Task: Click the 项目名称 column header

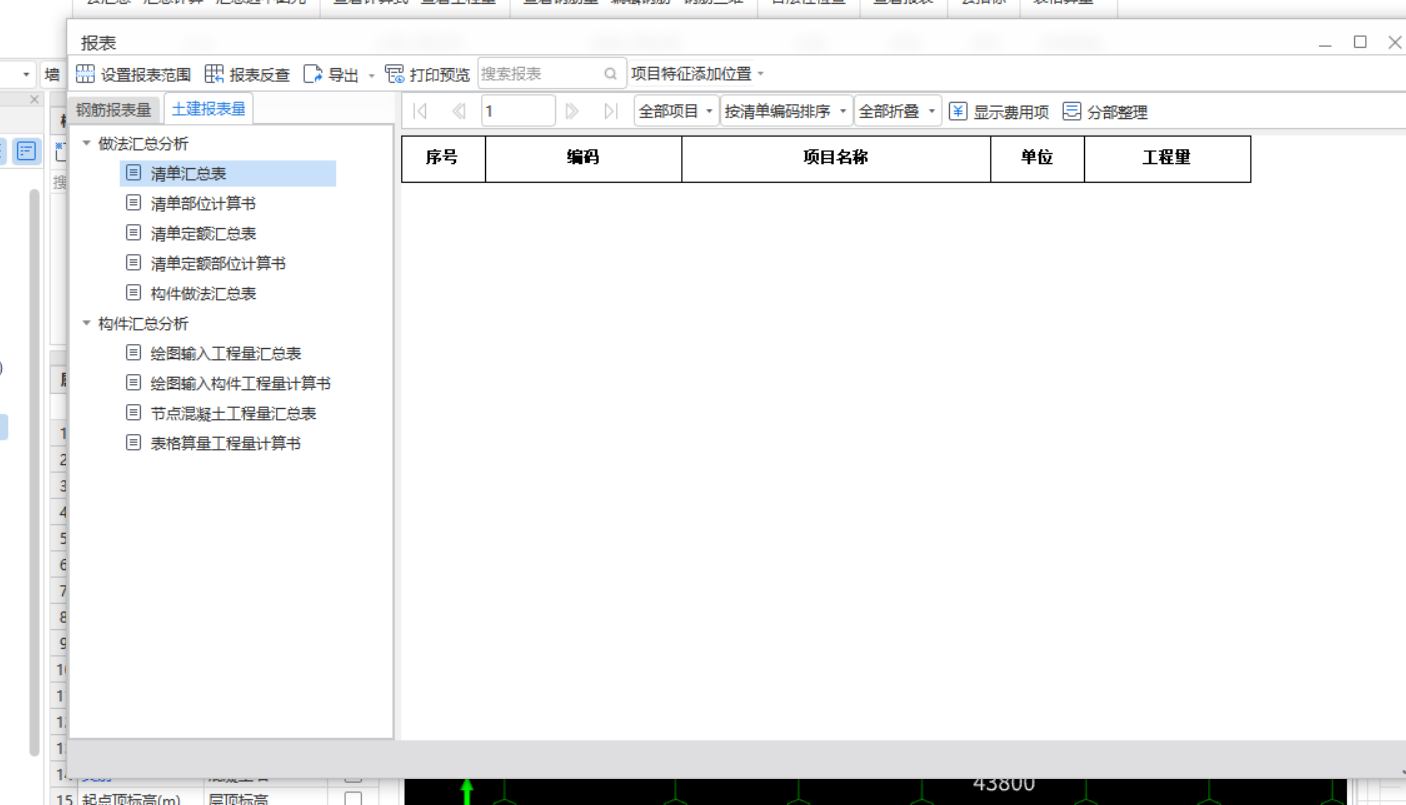Action: [x=836, y=158]
